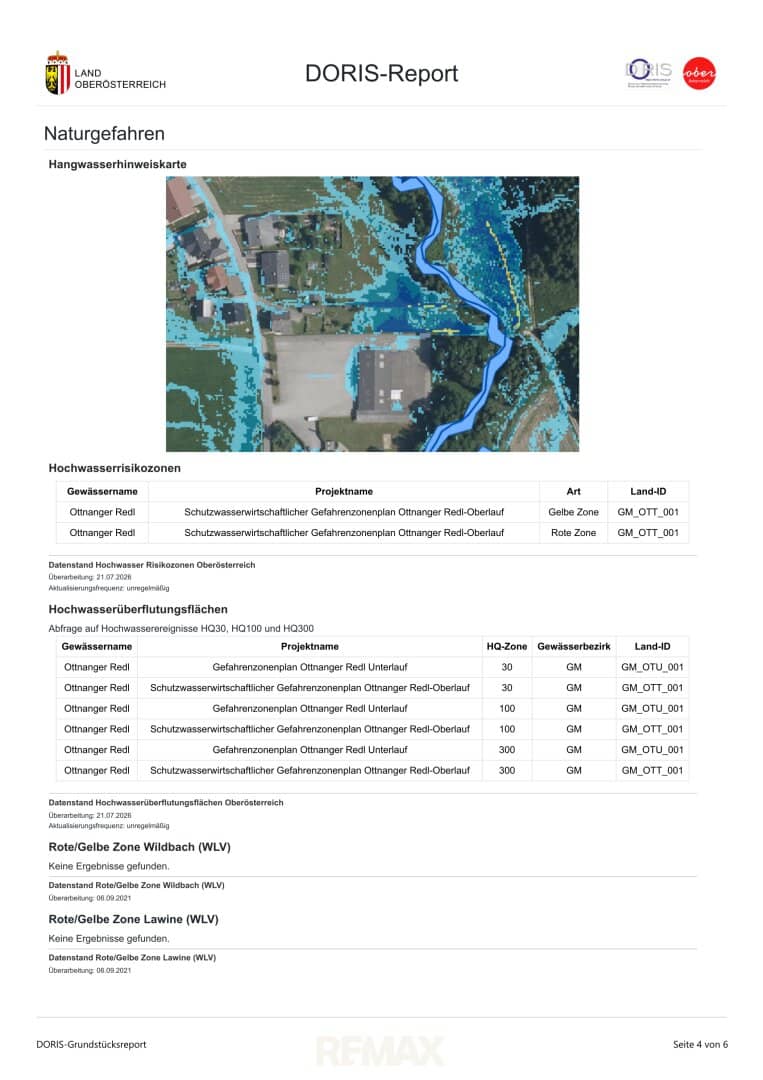Click the red circular 'ober' logo

(x=699, y=73)
